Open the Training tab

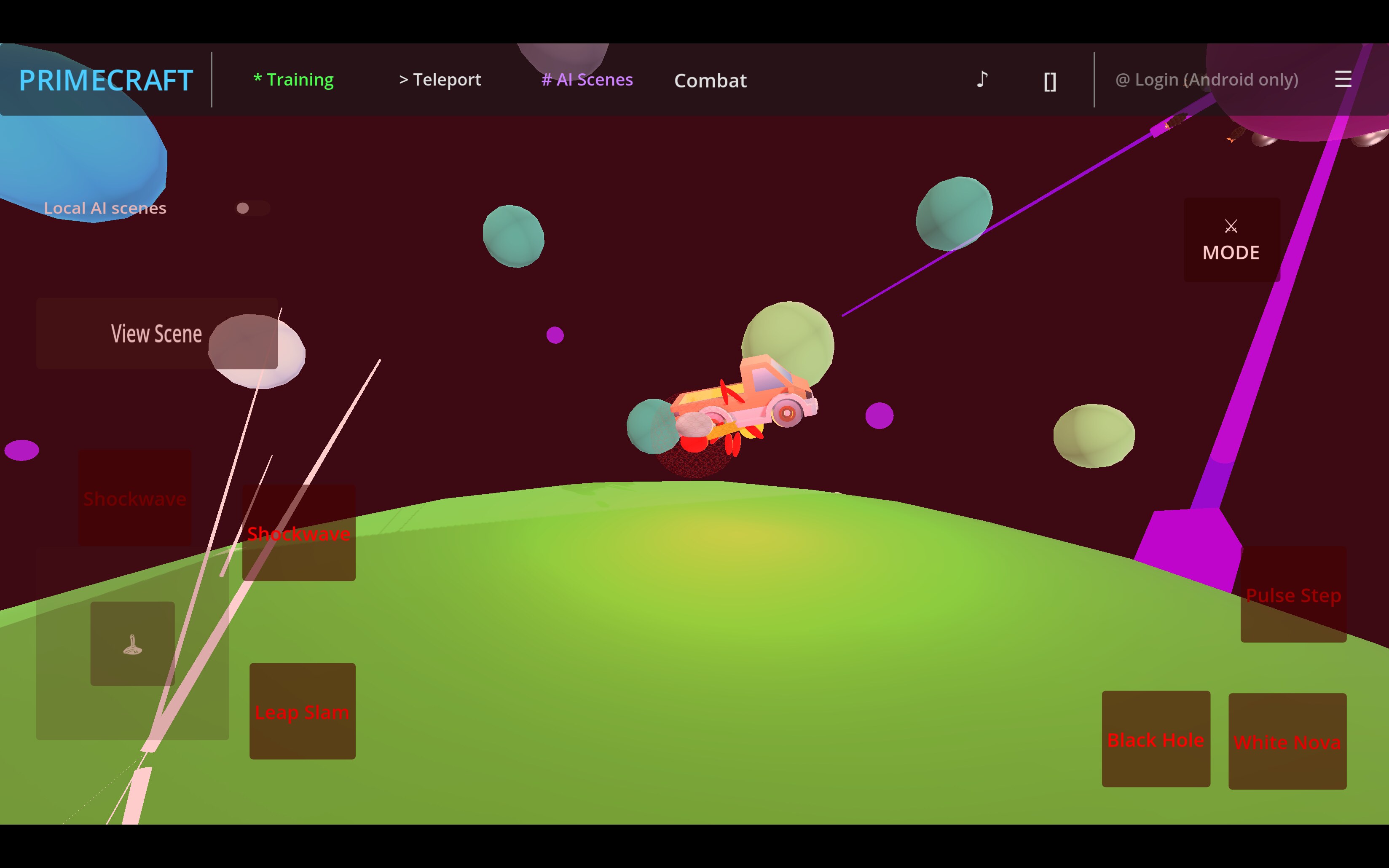(x=294, y=80)
